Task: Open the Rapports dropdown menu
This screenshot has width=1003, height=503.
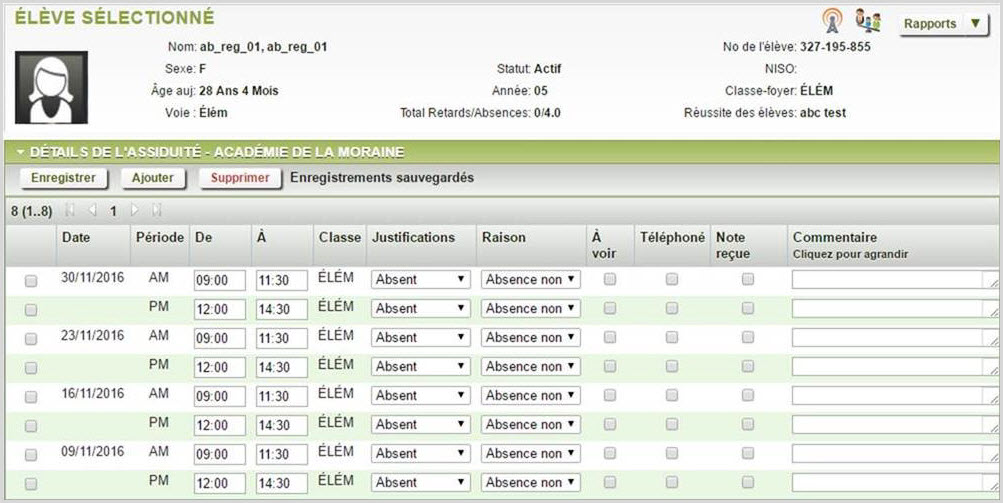Action: (944, 24)
